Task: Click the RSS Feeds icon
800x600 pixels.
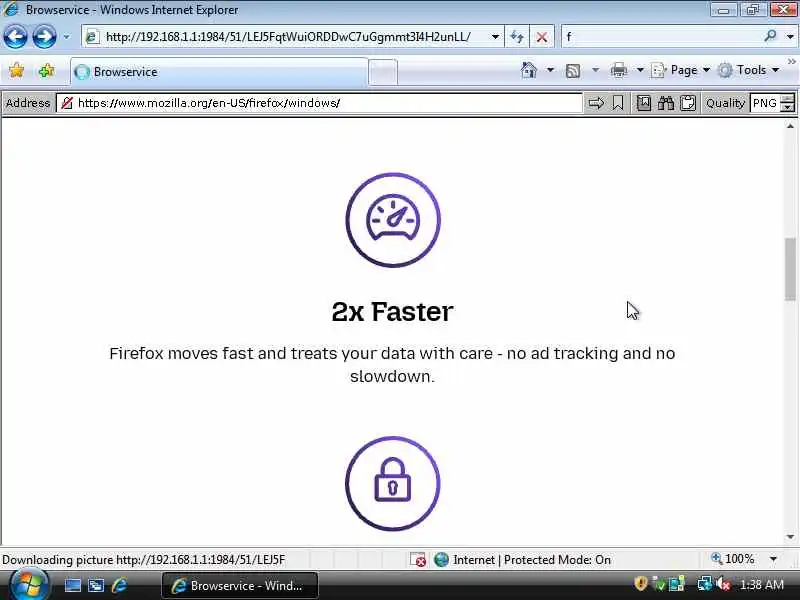Action: pyautogui.click(x=573, y=70)
